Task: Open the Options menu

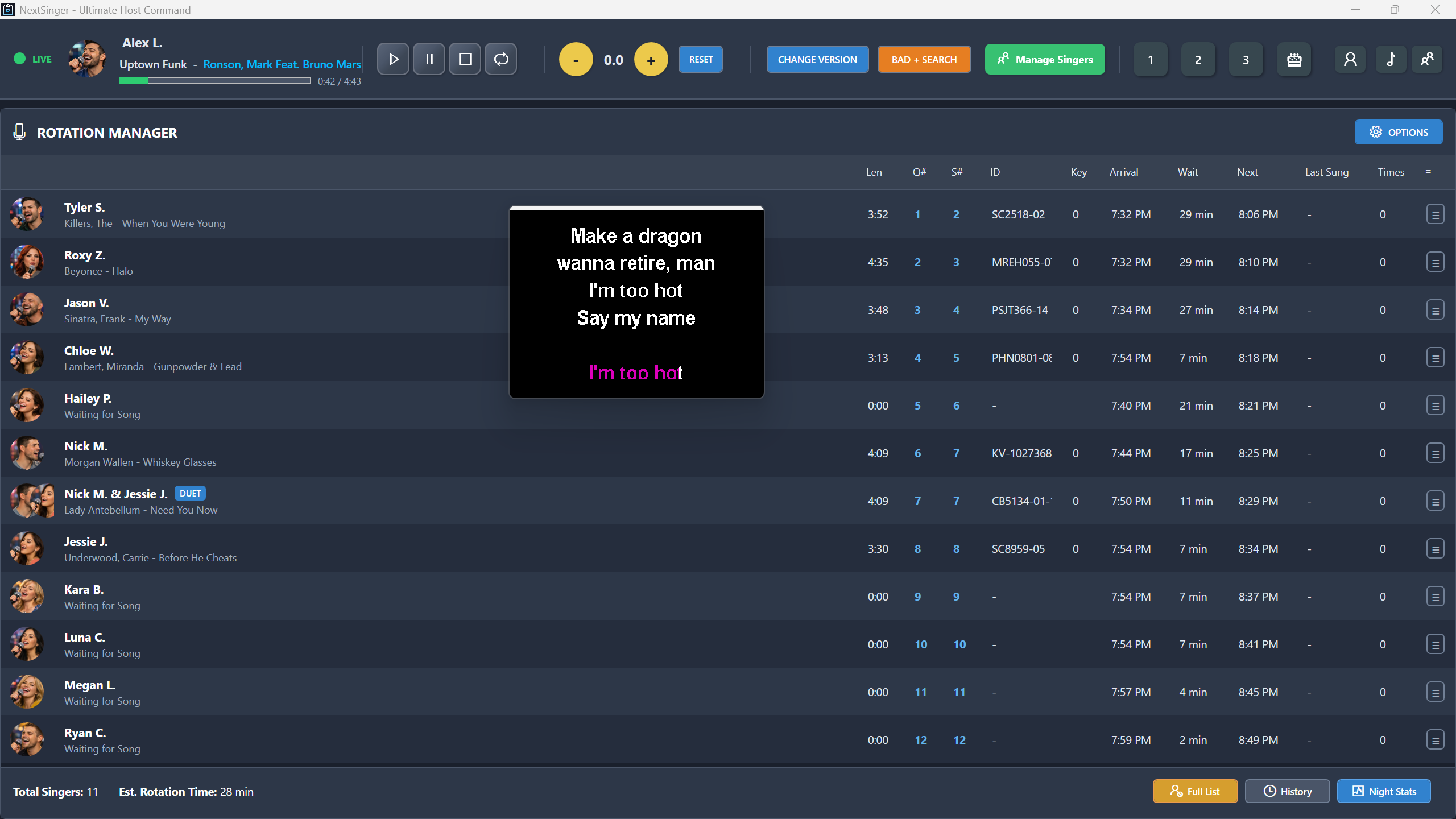Action: 1397,132
